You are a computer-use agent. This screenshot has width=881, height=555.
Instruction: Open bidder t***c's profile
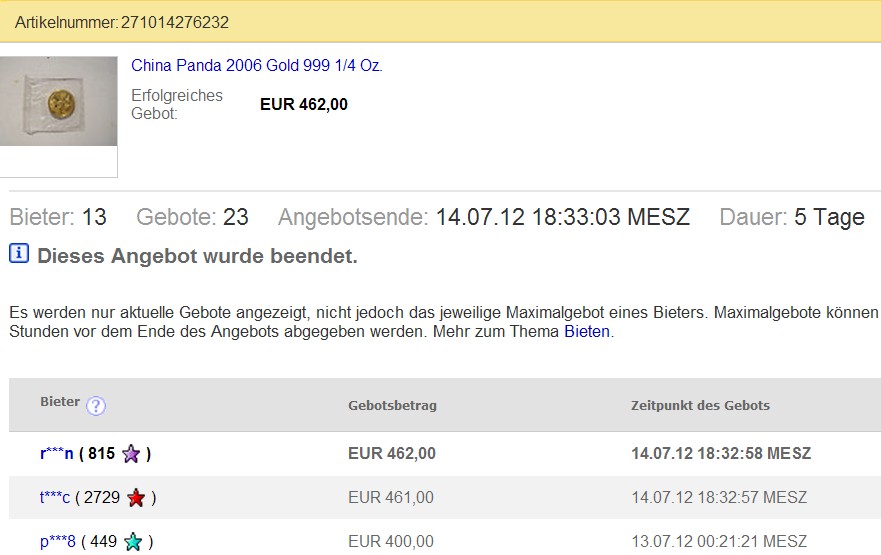click(54, 498)
